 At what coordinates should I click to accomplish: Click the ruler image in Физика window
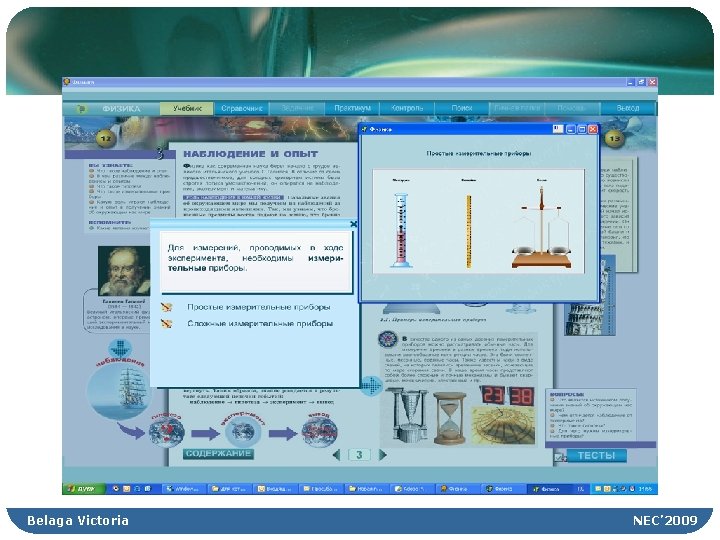469,231
